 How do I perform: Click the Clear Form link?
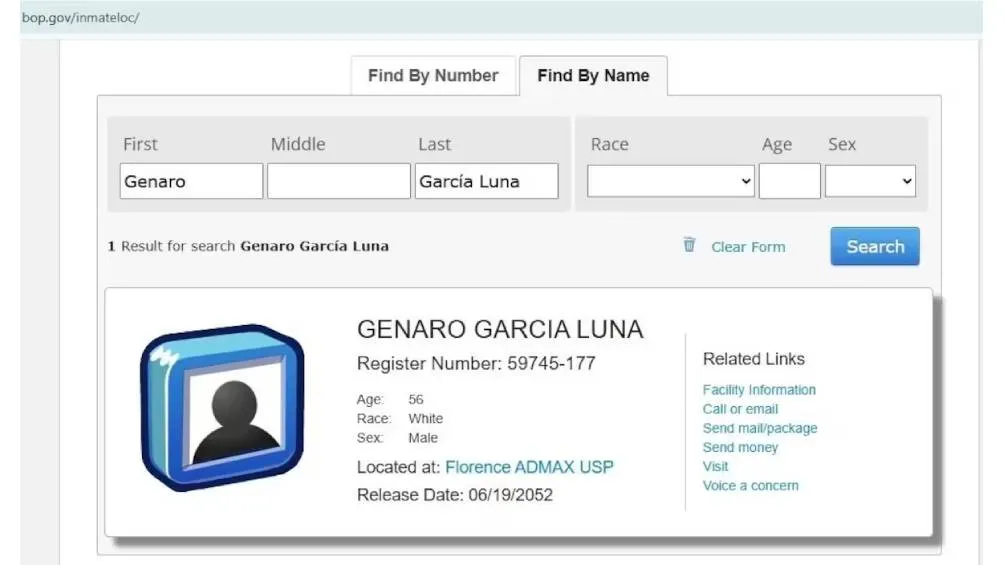pos(748,247)
